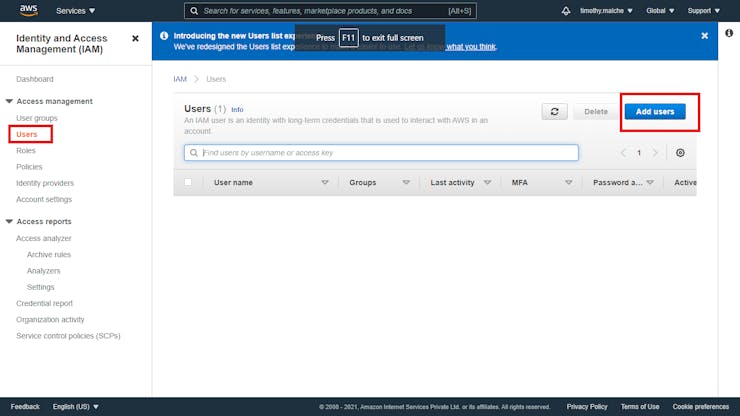
Task: Open the Services dropdown menu
Action: click(76, 11)
